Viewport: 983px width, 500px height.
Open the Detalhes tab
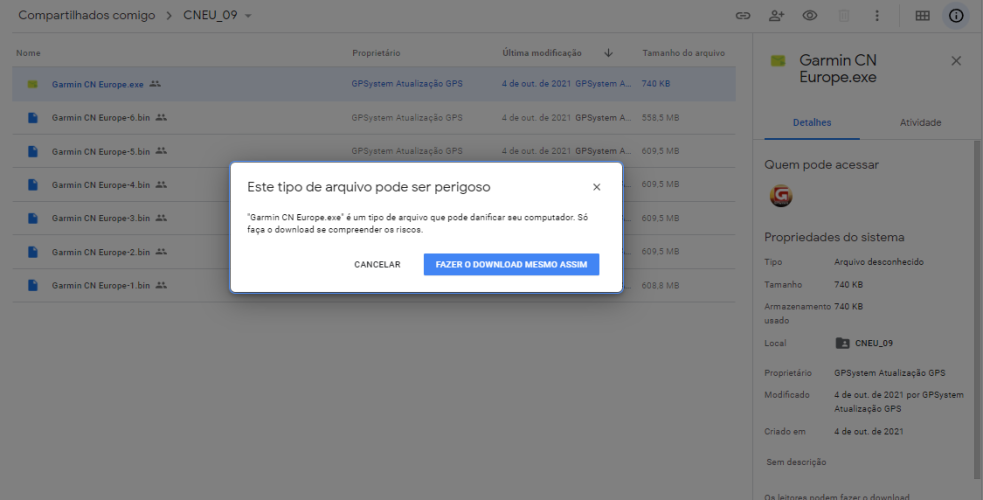[x=812, y=123]
